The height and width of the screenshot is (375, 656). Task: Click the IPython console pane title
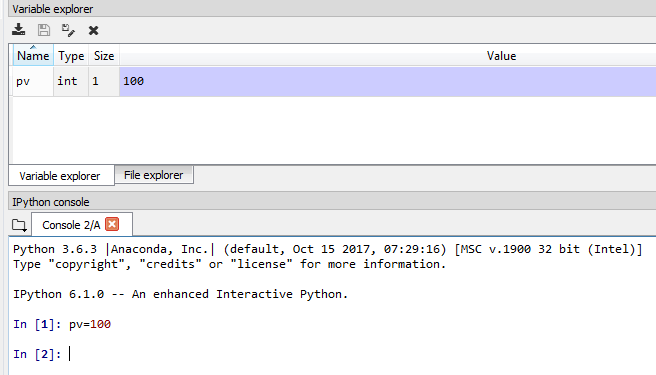tap(51, 202)
